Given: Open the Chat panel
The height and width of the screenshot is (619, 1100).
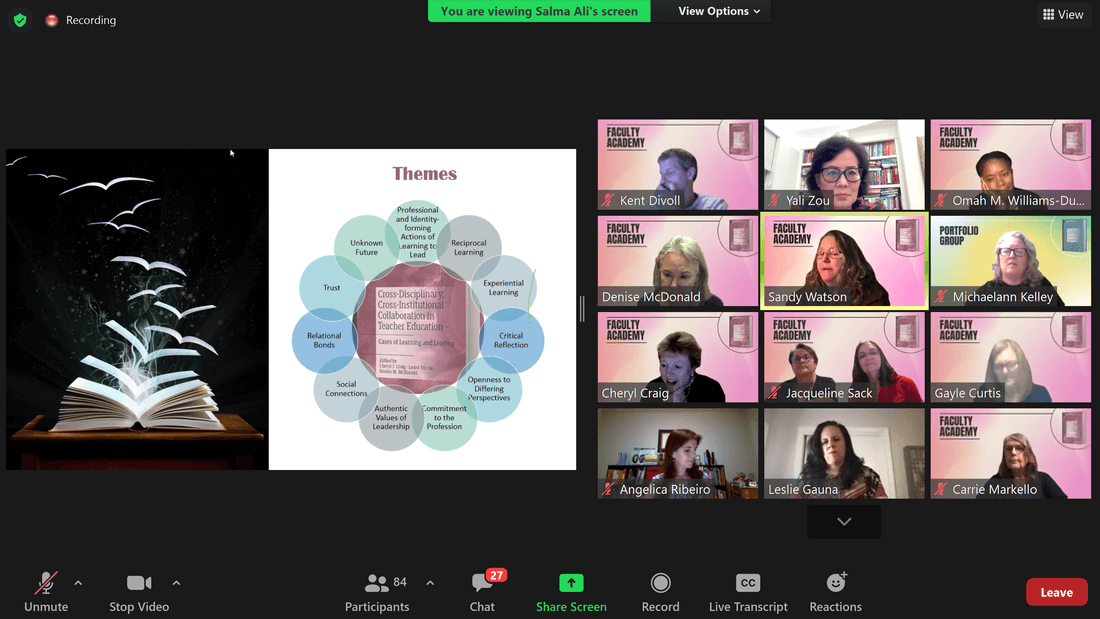Looking at the screenshot, I should click(482, 592).
